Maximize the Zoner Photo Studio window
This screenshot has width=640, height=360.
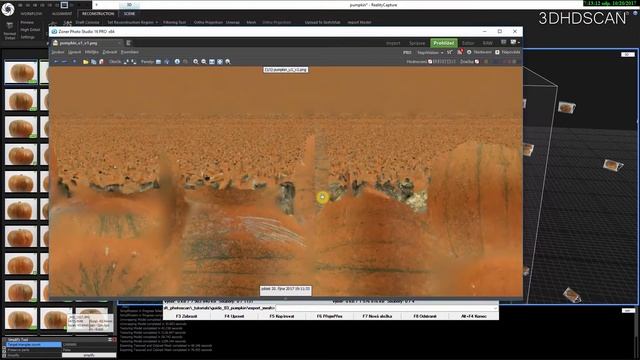(500, 31)
